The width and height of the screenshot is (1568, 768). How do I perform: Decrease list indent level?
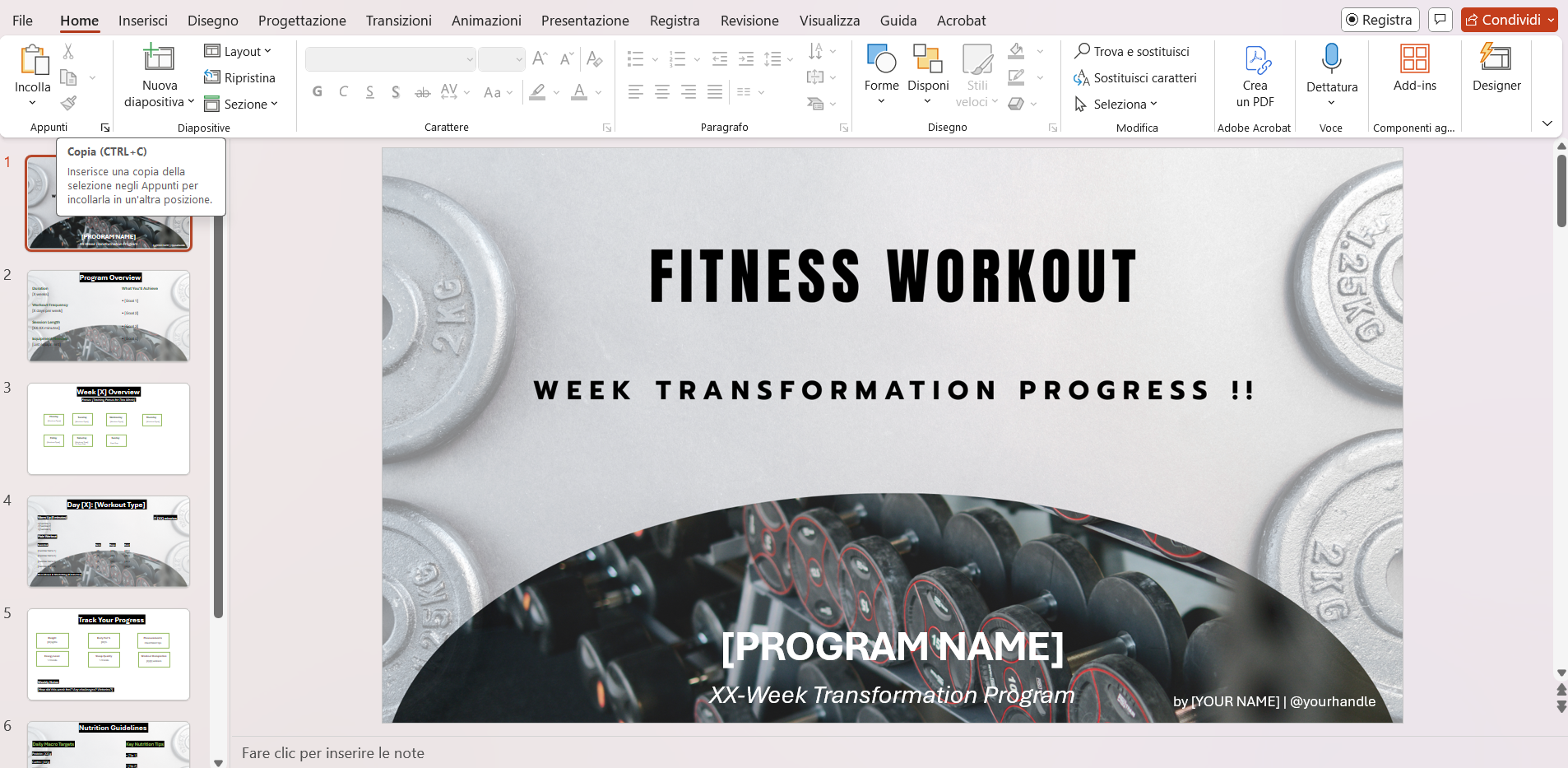(720, 58)
